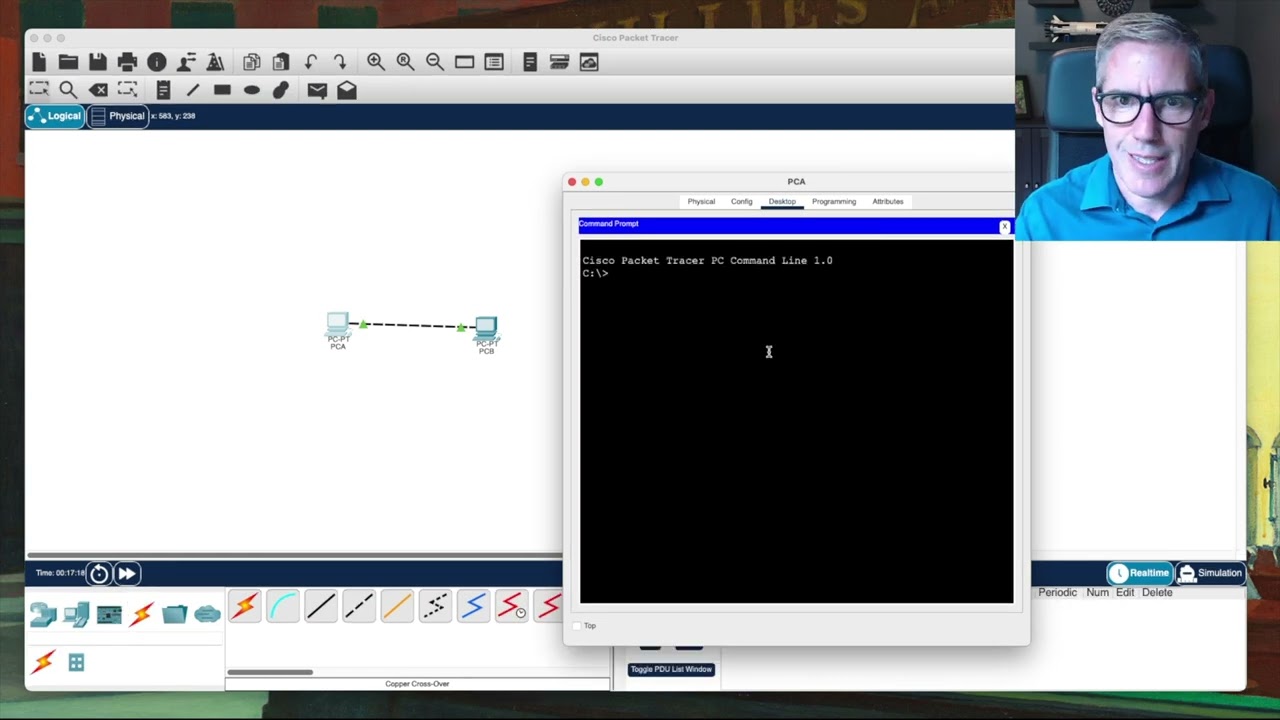Image resolution: width=1280 pixels, height=720 pixels.
Task: Choose the Copper Cross-Over dashed cable
Action: point(359,606)
